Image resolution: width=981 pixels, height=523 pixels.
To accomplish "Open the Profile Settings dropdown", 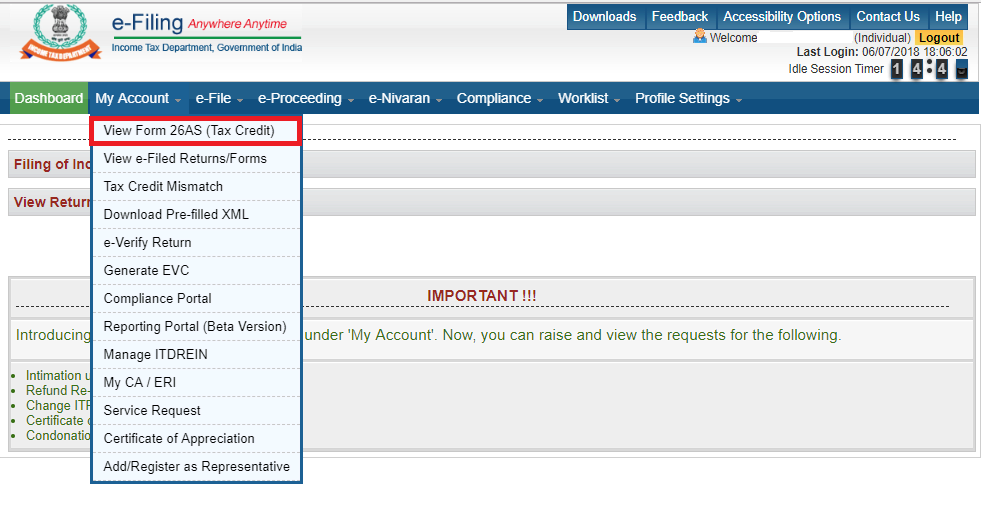I will 688,98.
